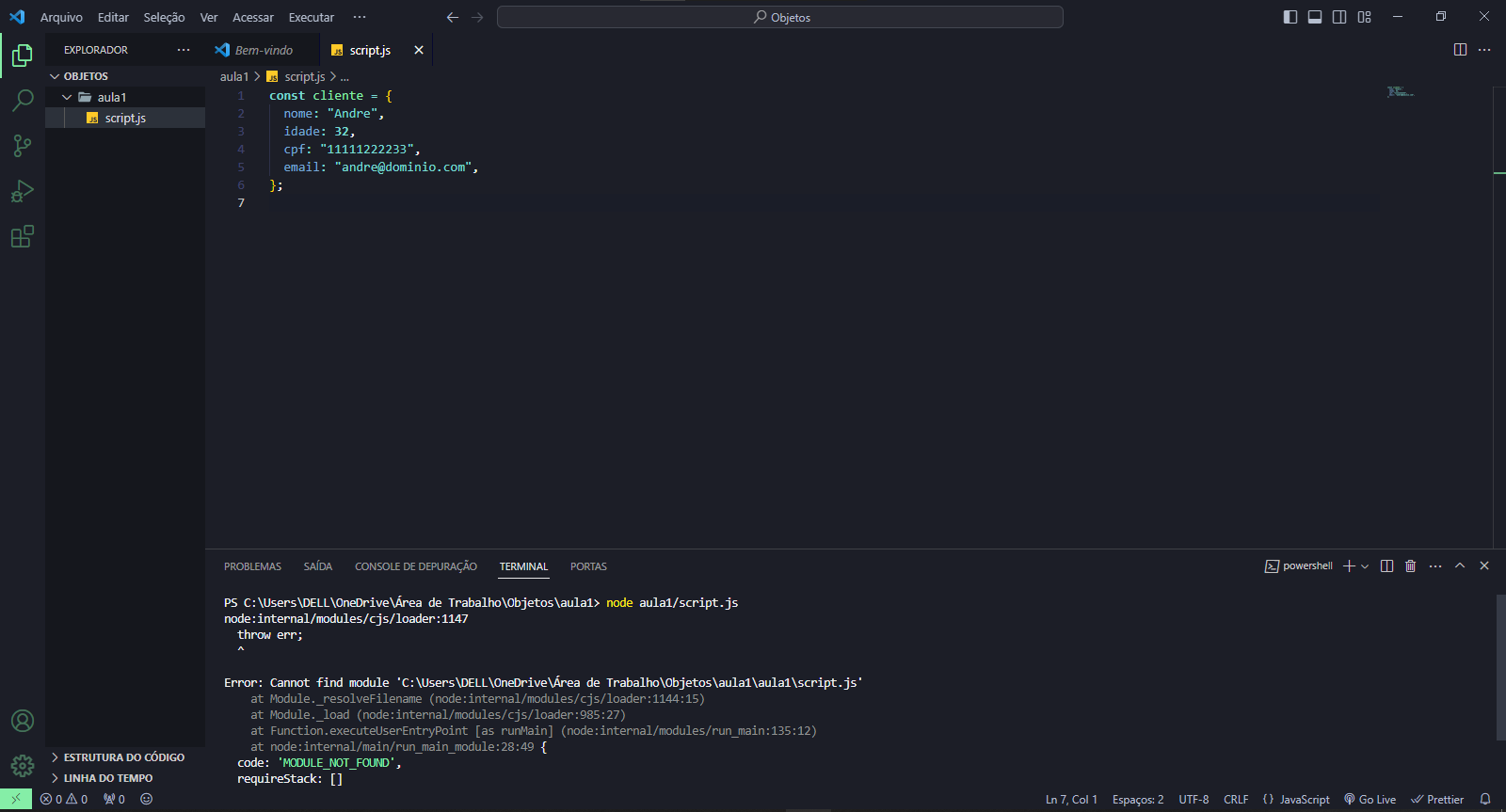Toggle primary side bar visibility
Image resolution: width=1506 pixels, height=812 pixels.
tap(1290, 17)
